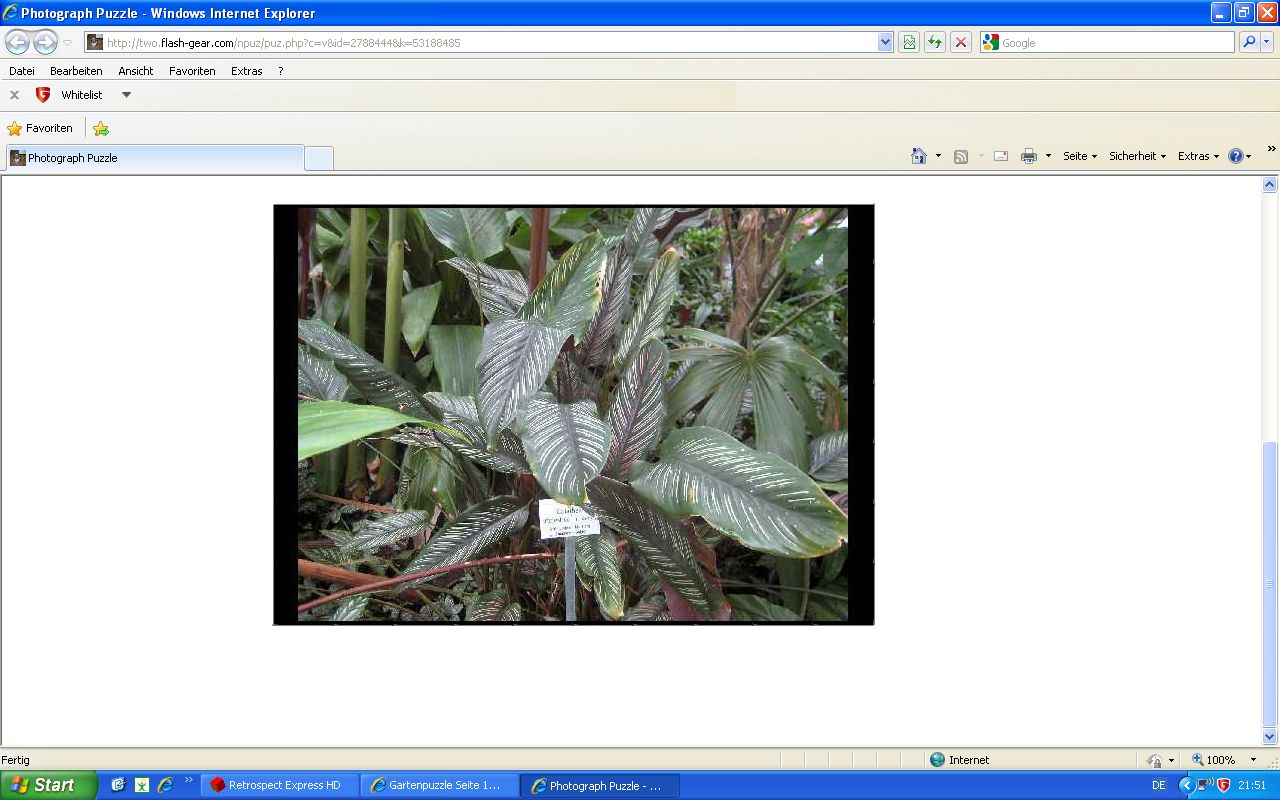This screenshot has height=800, width=1280.
Task: Click the Stop loading red X icon
Action: coord(961,42)
